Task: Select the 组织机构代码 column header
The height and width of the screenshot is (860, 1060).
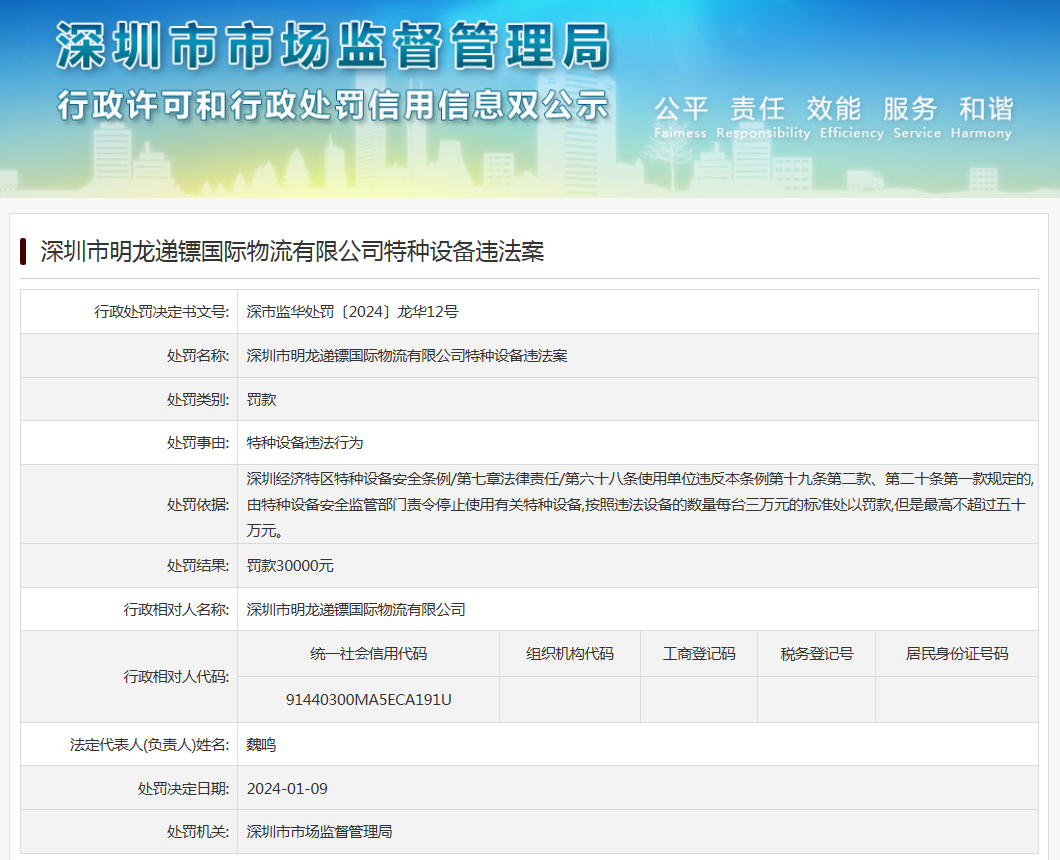Action: click(570, 654)
